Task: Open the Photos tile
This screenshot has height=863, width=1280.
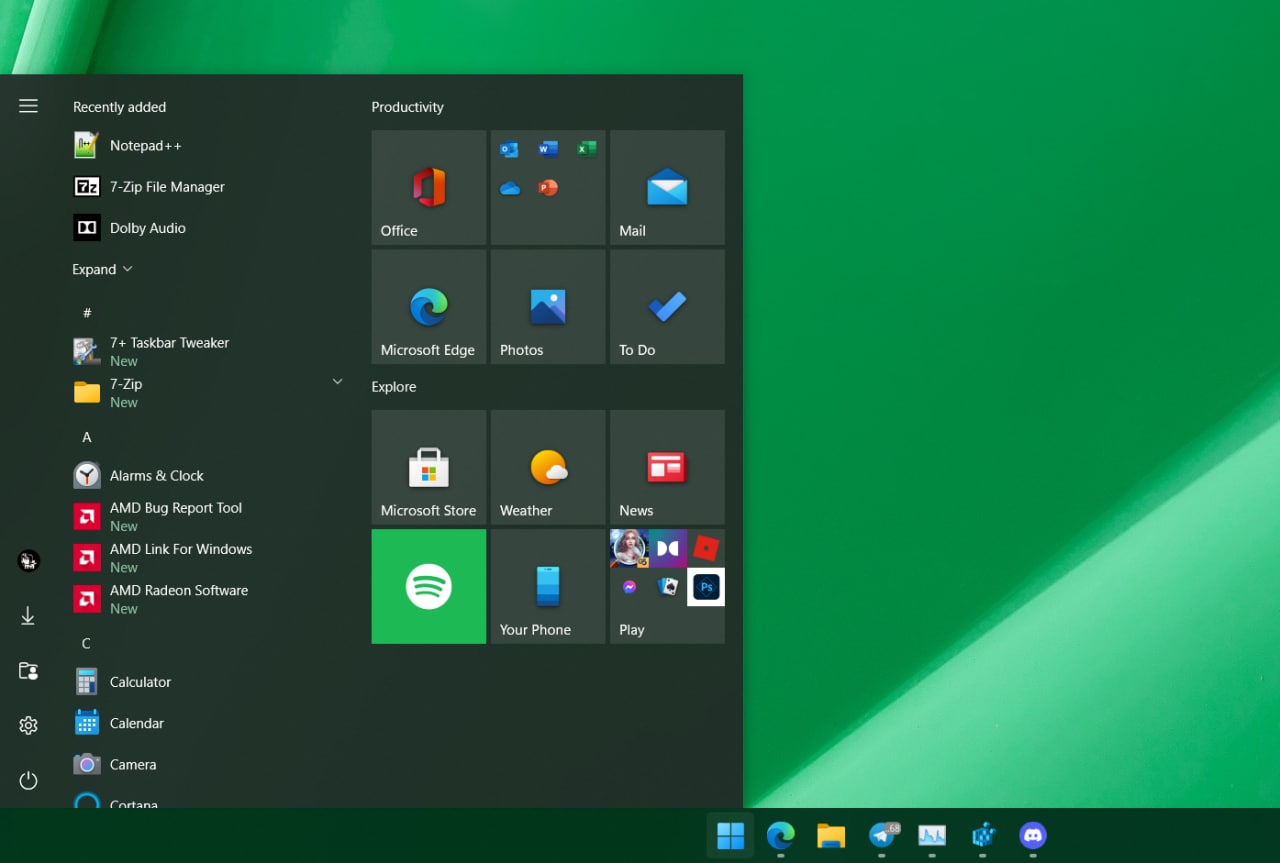Action: [x=548, y=307]
